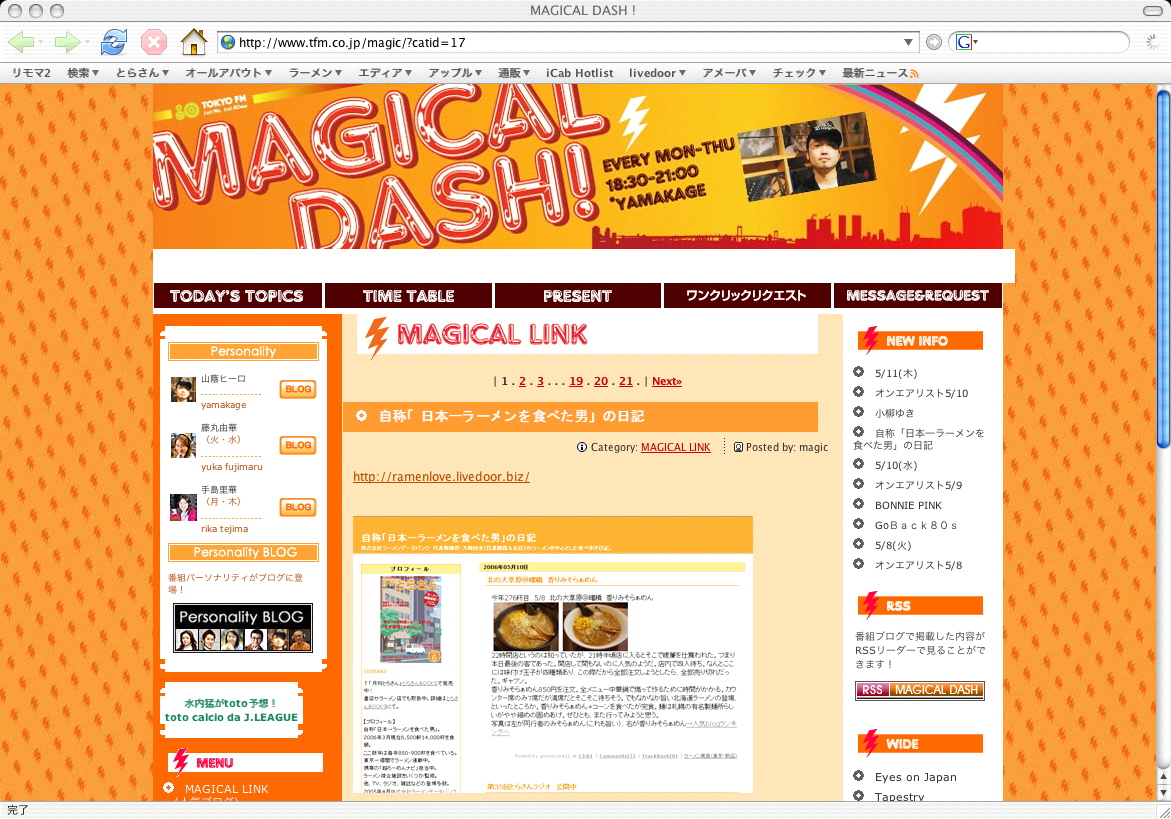Open the リモマ2 bookmark
The height and width of the screenshot is (819, 1171).
pyautogui.click(x=31, y=72)
